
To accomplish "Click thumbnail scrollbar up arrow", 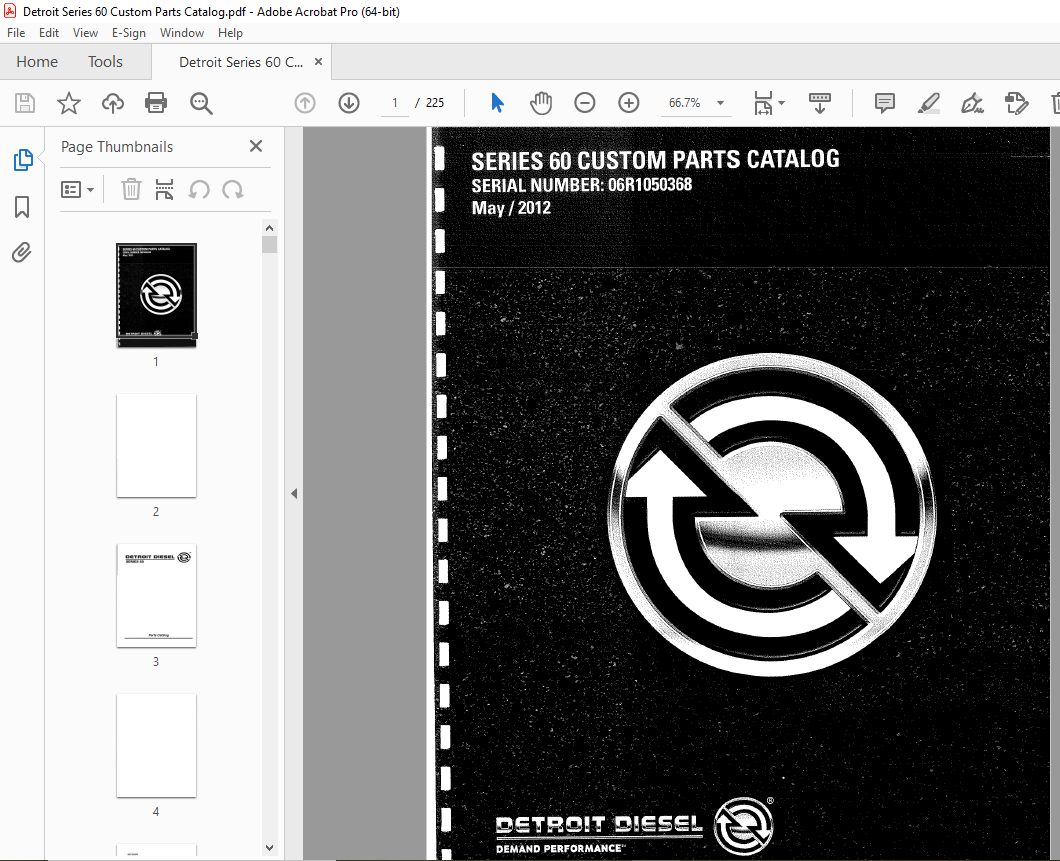I will [269, 228].
